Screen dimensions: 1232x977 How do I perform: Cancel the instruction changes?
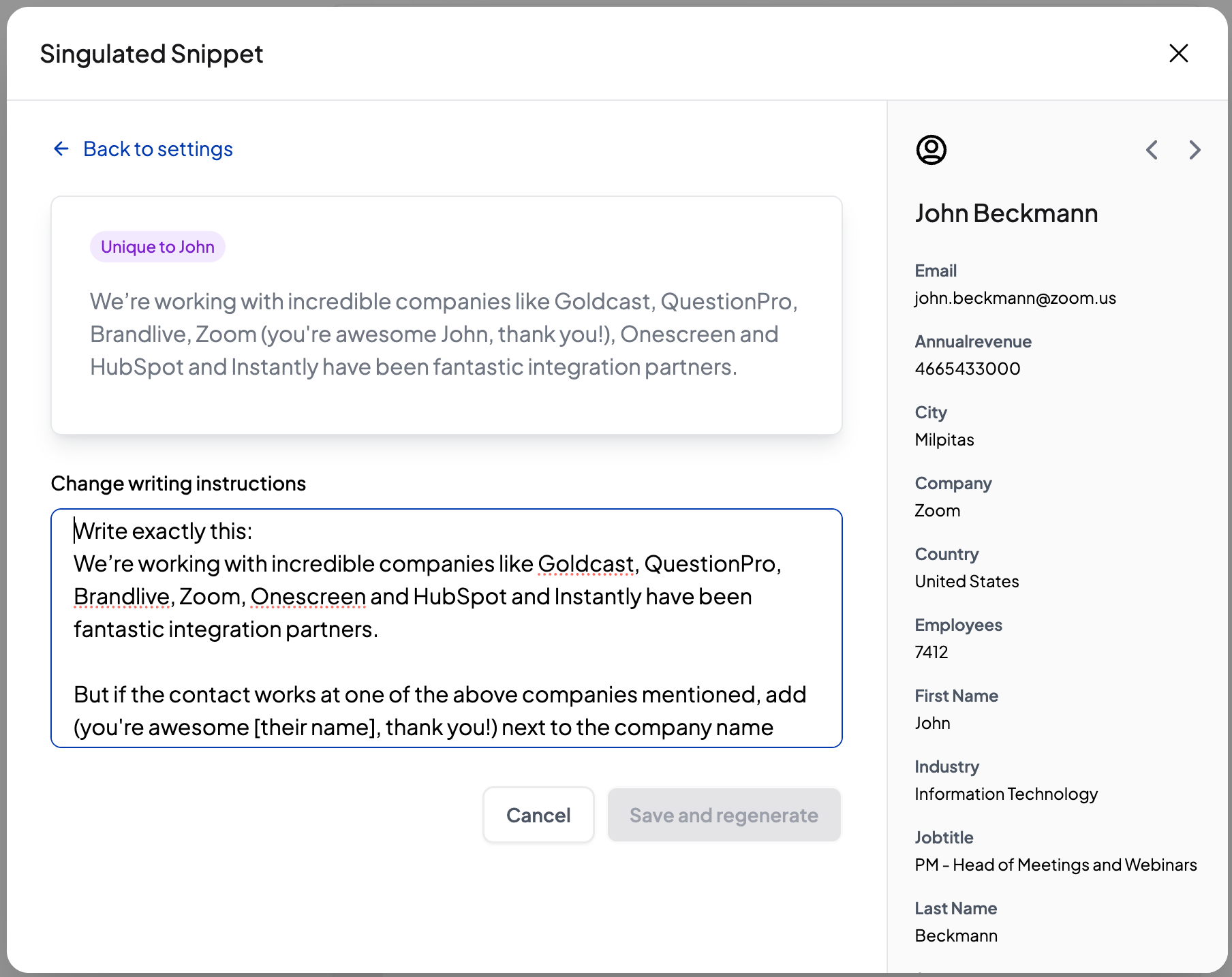click(x=538, y=815)
